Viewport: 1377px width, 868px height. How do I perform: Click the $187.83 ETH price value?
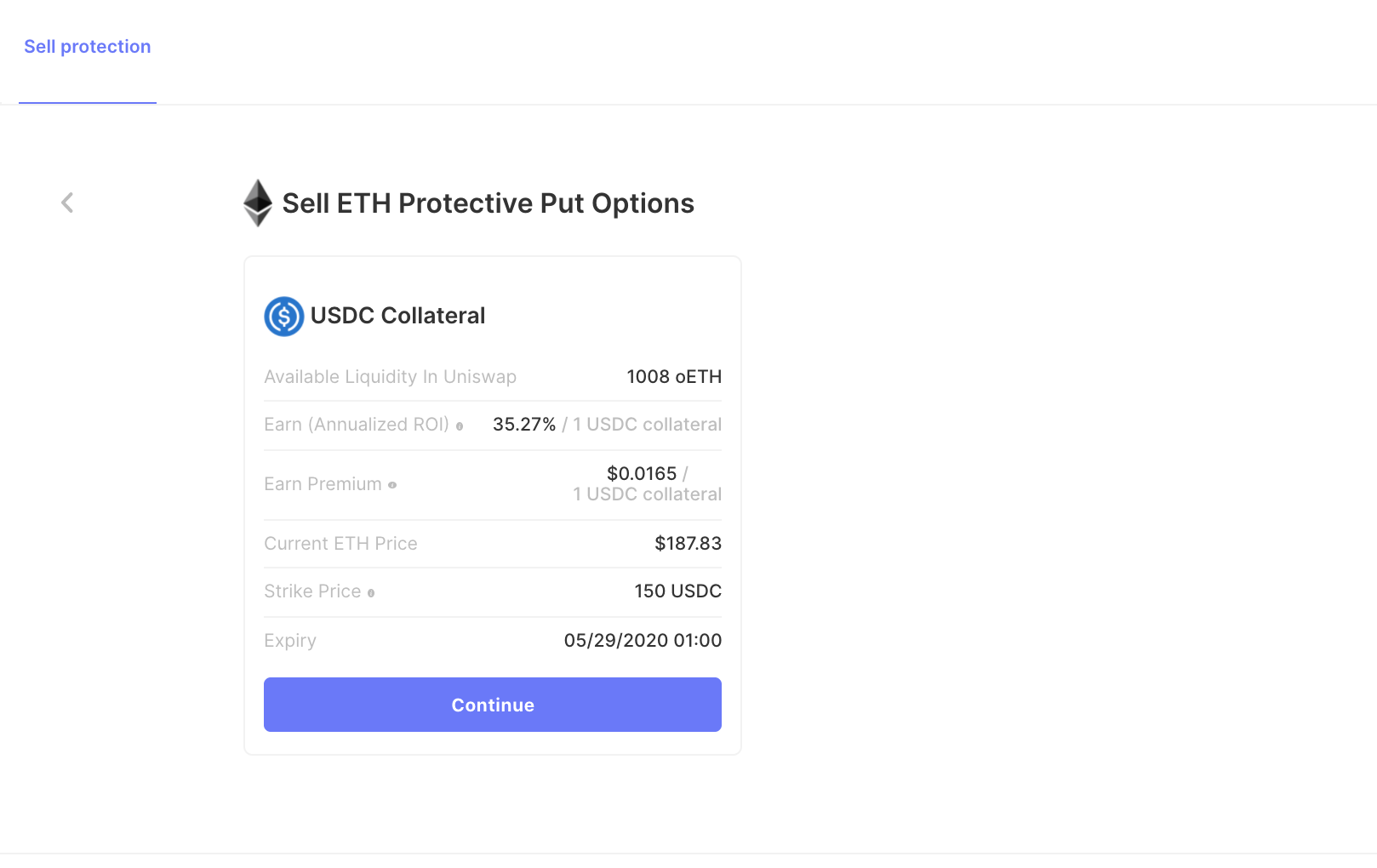pos(688,544)
